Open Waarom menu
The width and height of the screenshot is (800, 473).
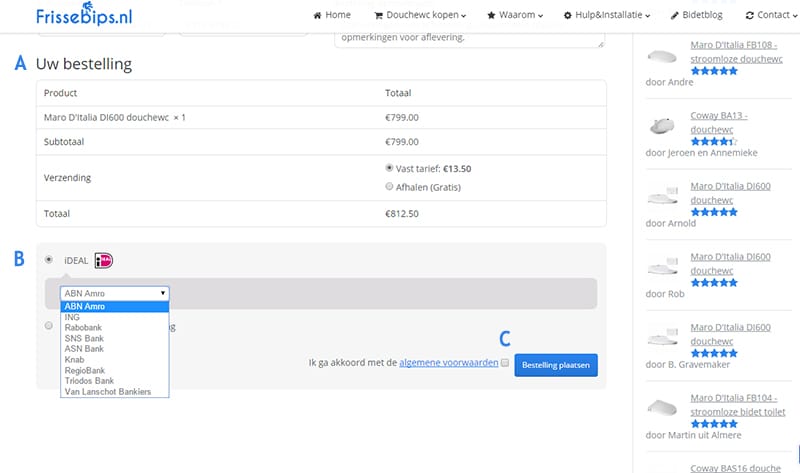point(515,15)
